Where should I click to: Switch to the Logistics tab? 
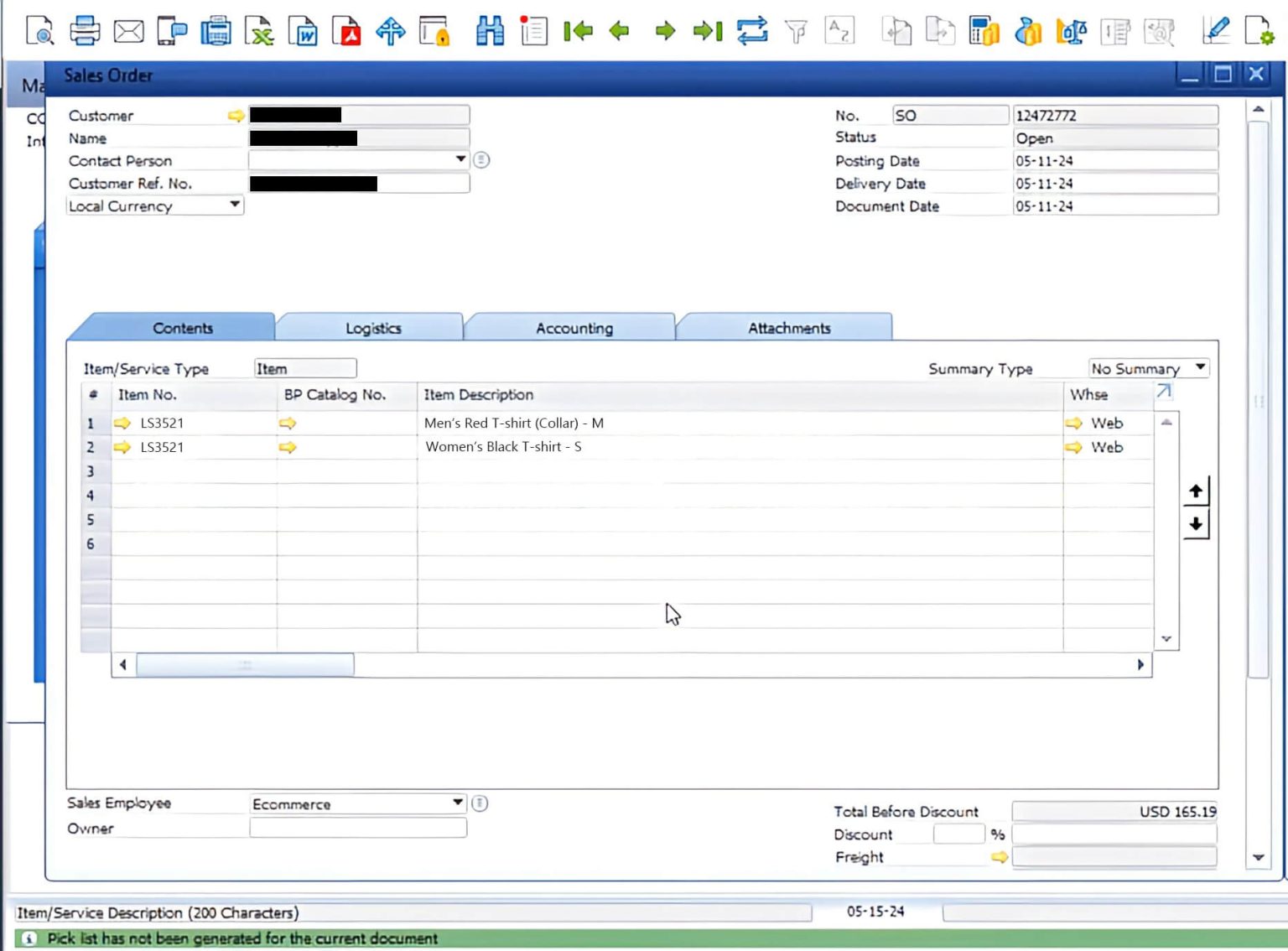pyautogui.click(x=372, y=328)
